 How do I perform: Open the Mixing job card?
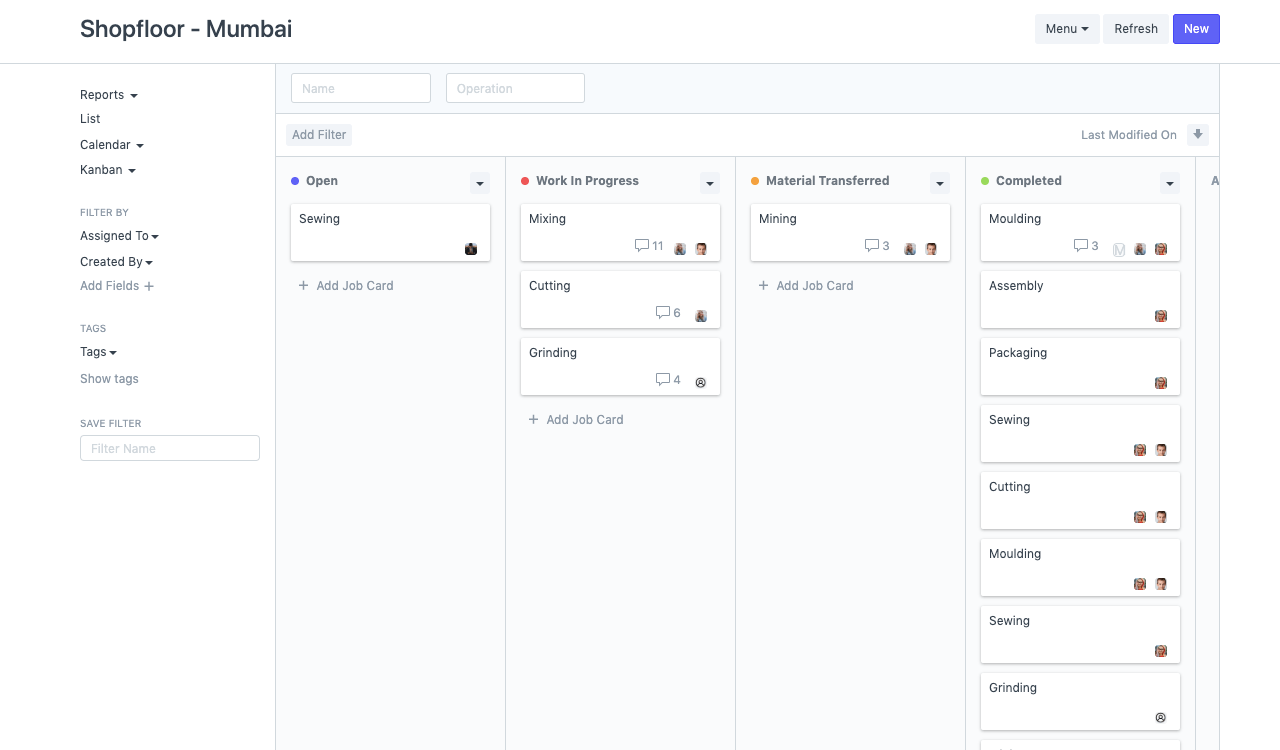click(620, 232)
